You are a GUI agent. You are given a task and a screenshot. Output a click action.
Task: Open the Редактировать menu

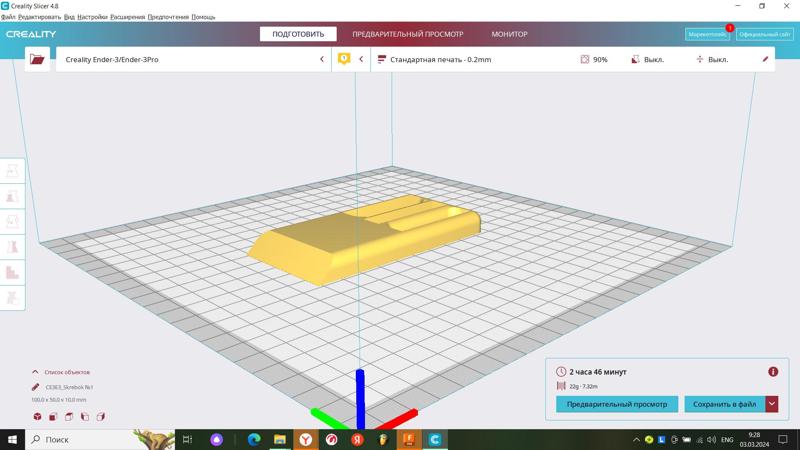click(x=39, y=17)
